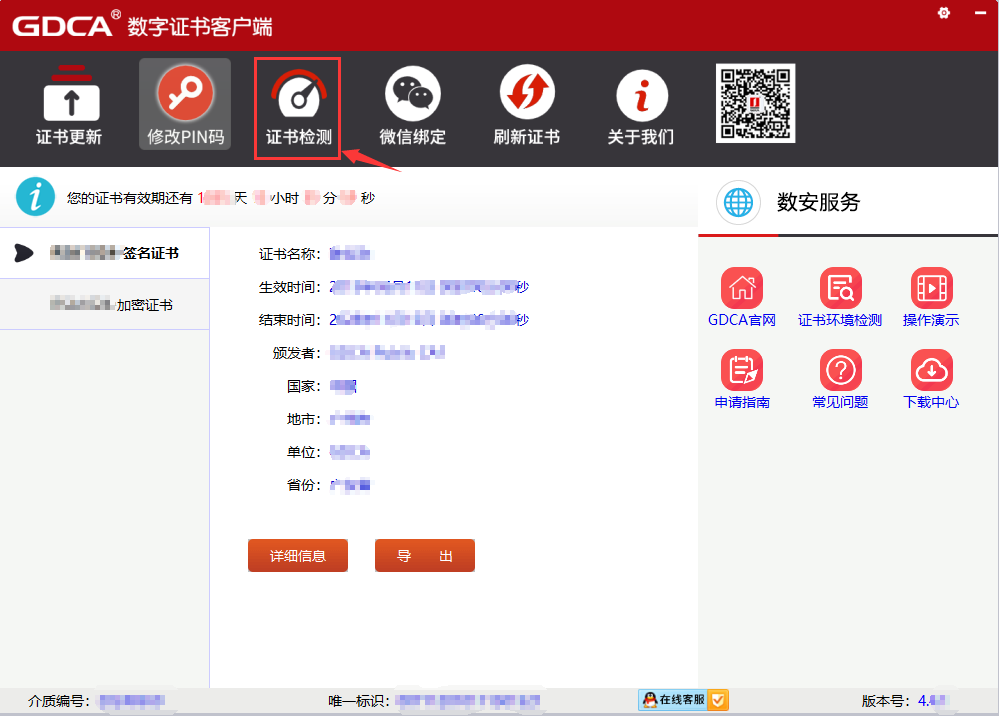Screen dimensions: 999x716
Task: Open 操作演示 operation demo video
Action: (931, 289)
